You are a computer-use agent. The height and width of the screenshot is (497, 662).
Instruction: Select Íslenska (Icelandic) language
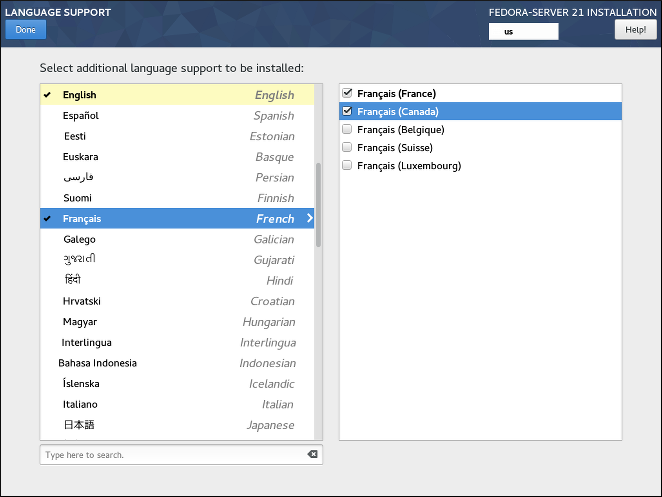[x=177, y=384]
